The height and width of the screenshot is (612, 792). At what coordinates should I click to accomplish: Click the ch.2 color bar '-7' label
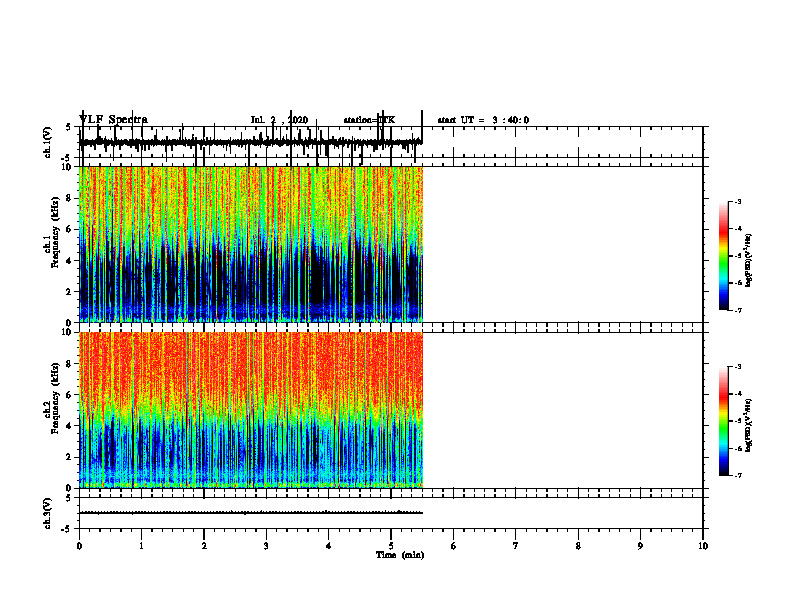tap(737, 475)
